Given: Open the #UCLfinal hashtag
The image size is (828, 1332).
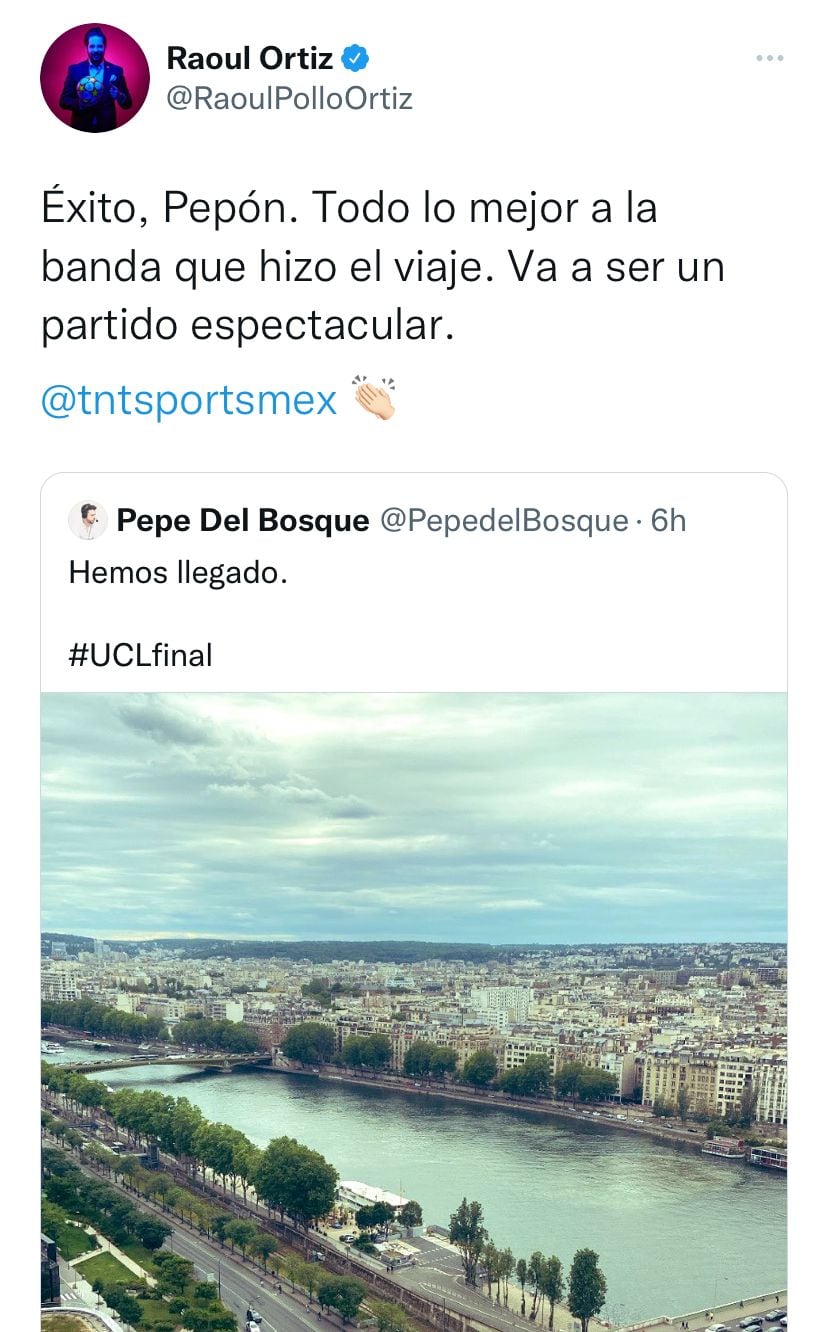Looking at the screenshot, I should coord(140,655).
